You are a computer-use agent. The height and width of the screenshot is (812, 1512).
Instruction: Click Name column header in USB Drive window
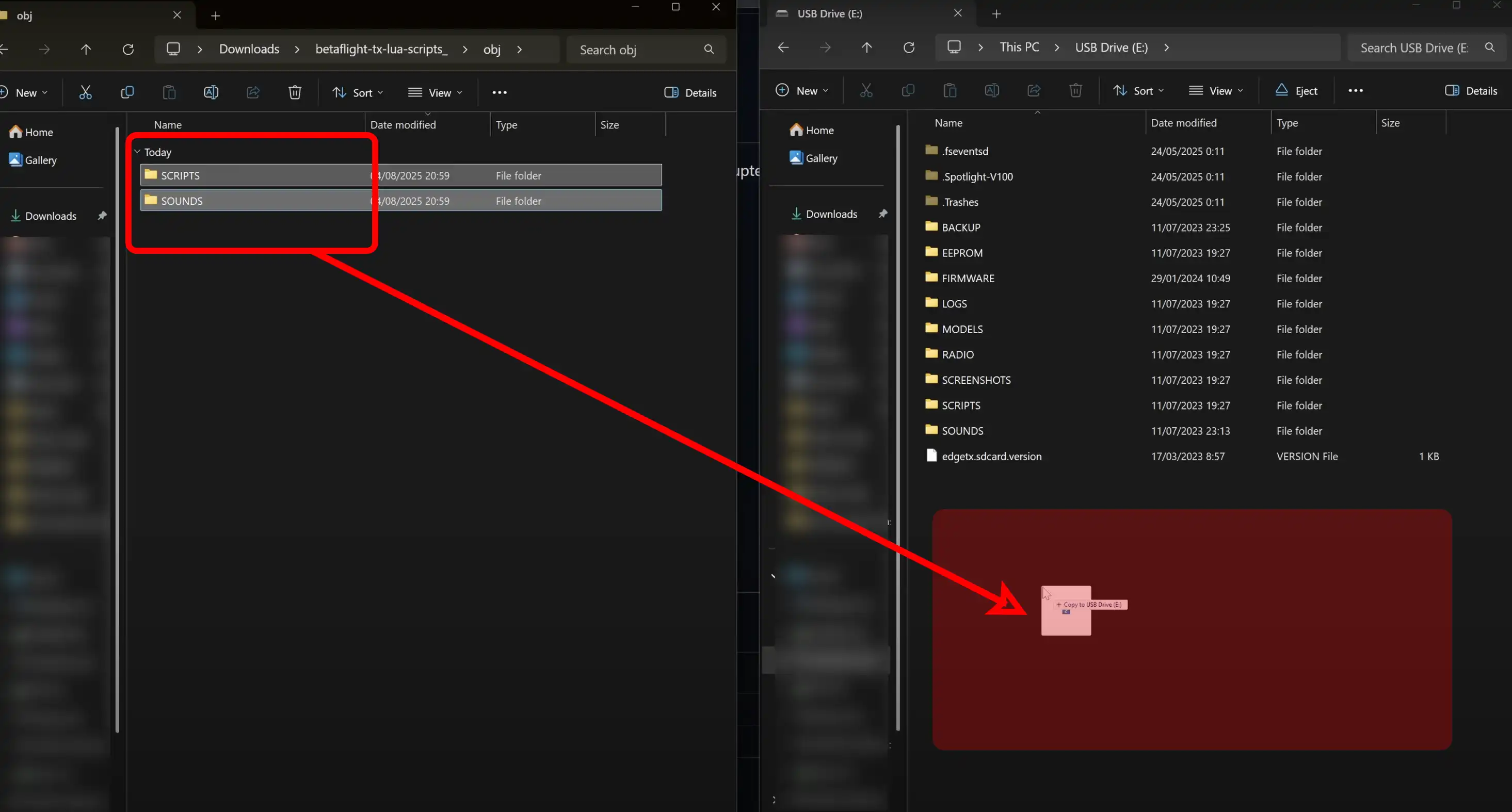click(948, 123)
